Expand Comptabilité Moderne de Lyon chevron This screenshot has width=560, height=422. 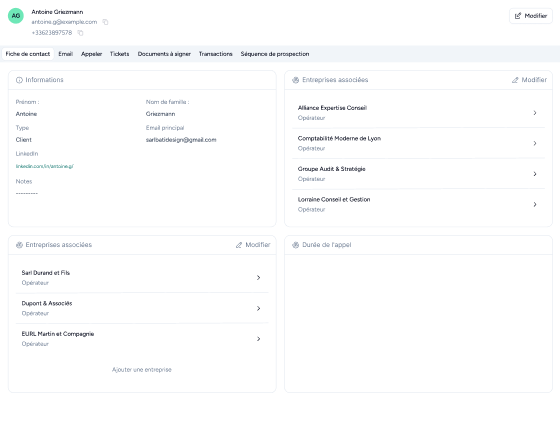(x=535, y=143)
